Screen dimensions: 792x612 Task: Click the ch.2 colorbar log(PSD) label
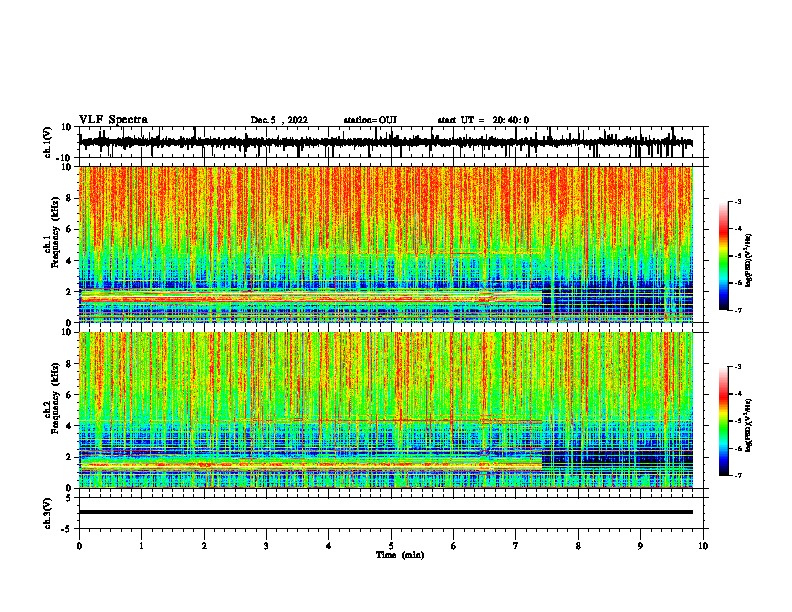point(749,426)
